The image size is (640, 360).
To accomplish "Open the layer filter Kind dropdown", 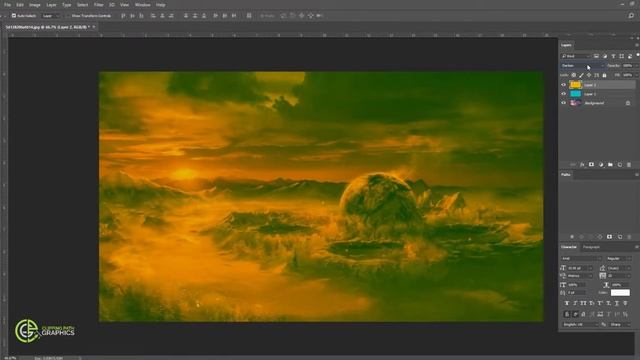I will (576, 56).
